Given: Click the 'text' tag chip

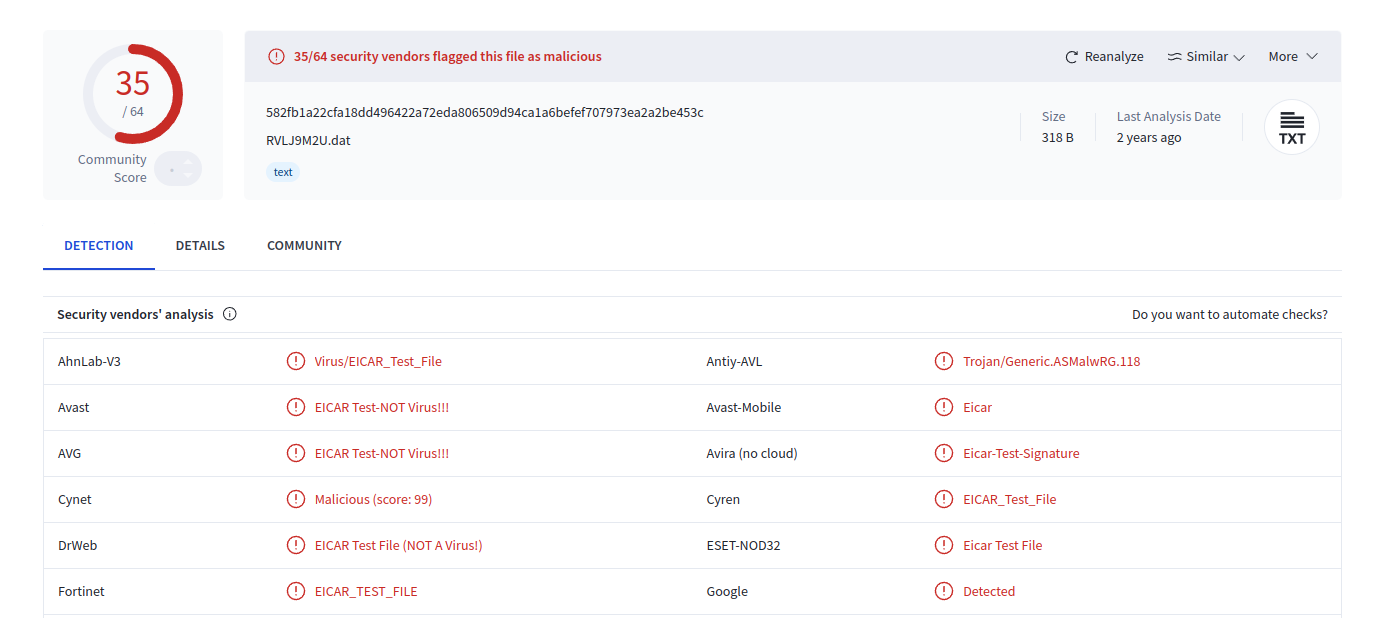Looking at the screenshot, I should click(x=283, y=172).
